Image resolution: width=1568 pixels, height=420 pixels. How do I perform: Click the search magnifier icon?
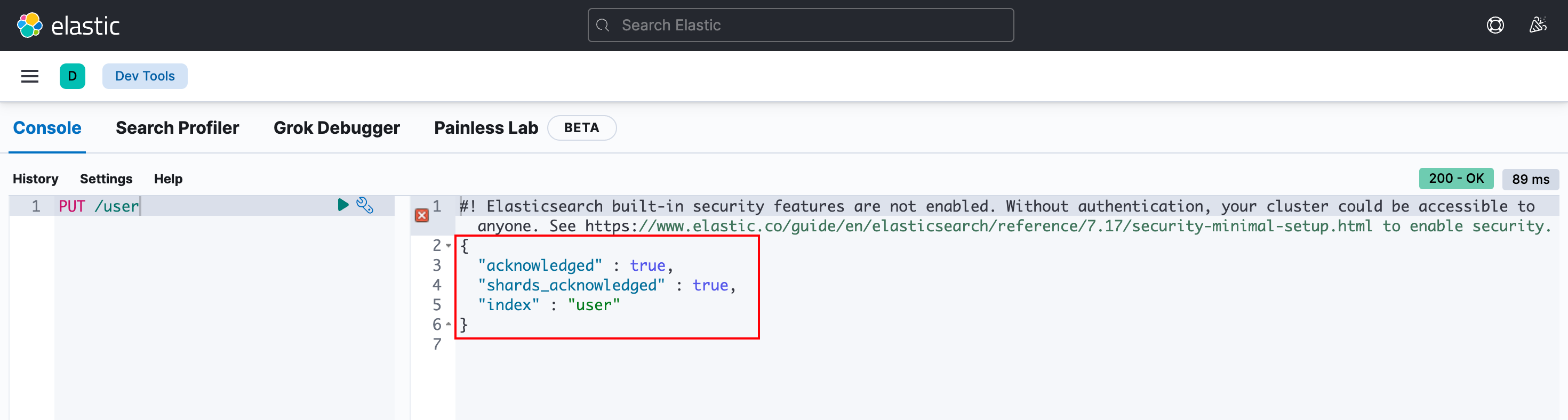coord(603,25)
